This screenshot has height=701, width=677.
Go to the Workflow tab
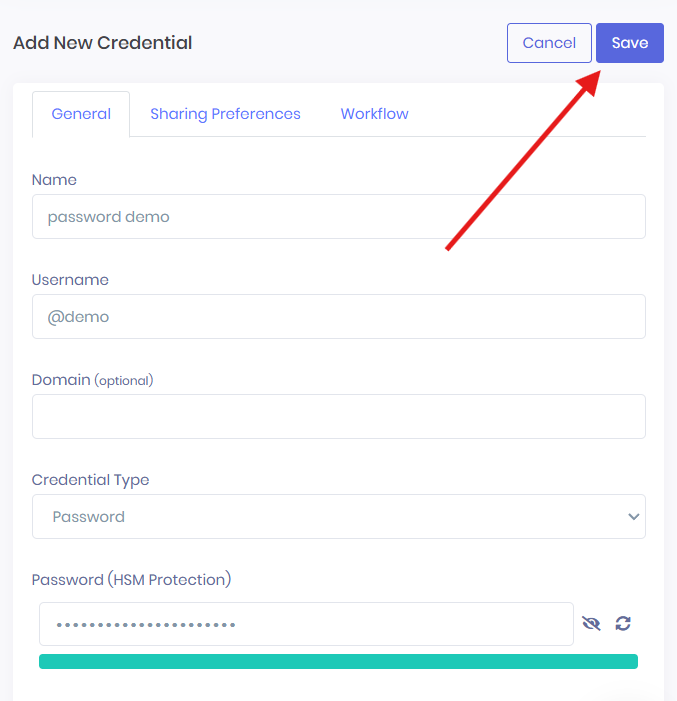point(374,114)
